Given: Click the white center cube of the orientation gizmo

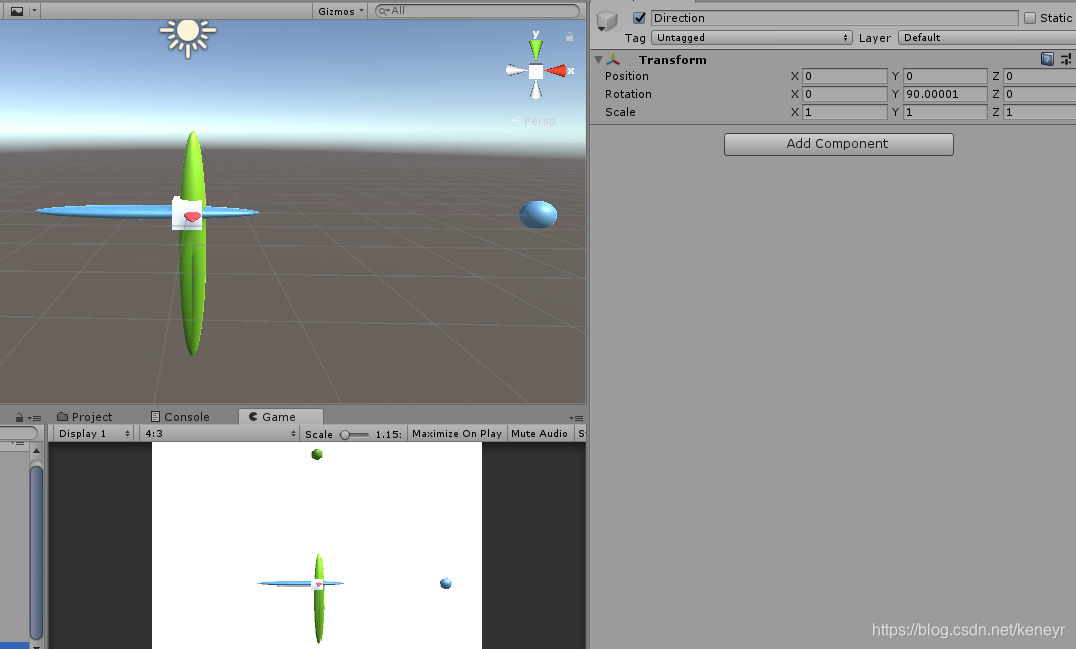Looking at the screenshot, I should pos(536,71).
